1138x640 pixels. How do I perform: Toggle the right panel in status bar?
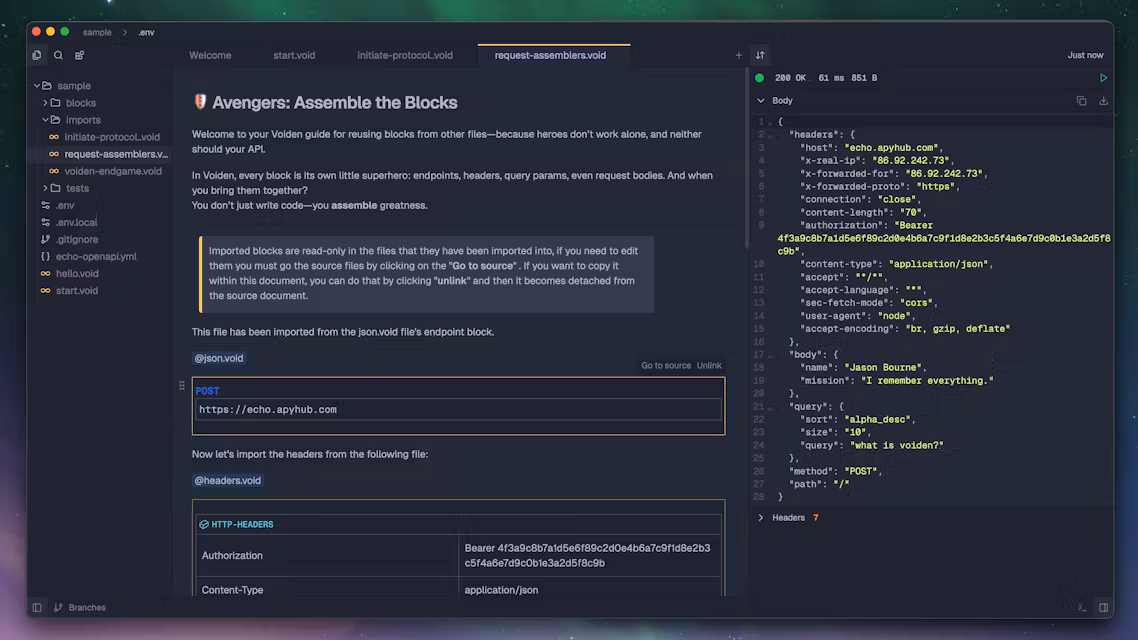(1103, 607)
